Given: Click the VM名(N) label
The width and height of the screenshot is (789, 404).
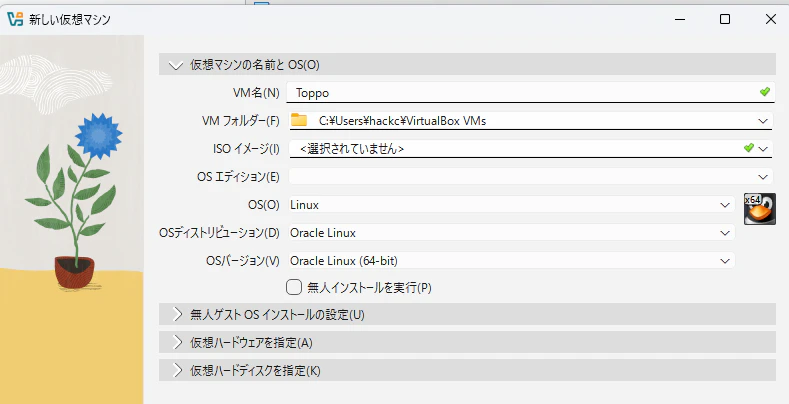Looking at the screenshot, I should 256,93.
